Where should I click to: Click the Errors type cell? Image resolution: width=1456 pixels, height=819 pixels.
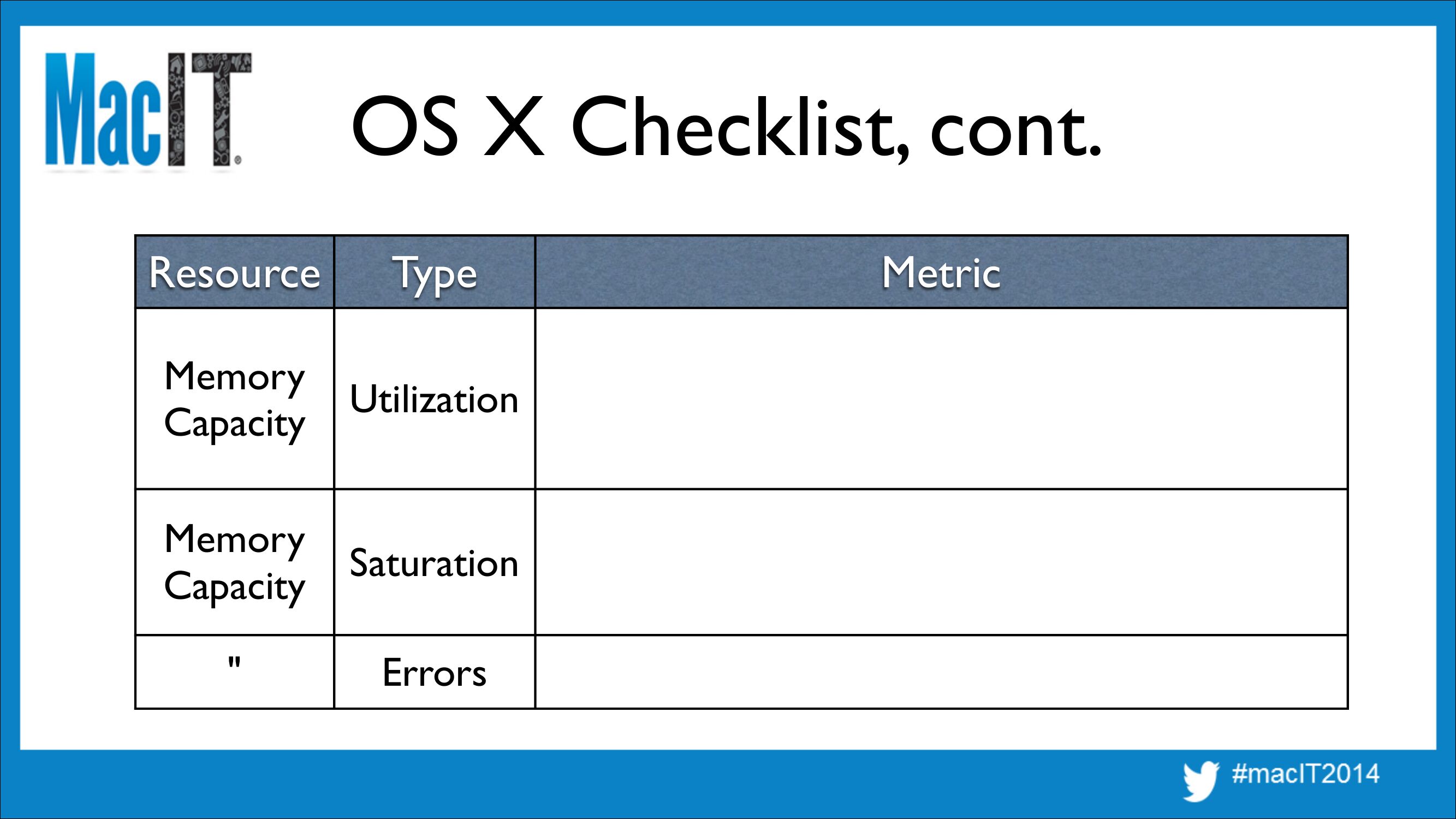435,672
